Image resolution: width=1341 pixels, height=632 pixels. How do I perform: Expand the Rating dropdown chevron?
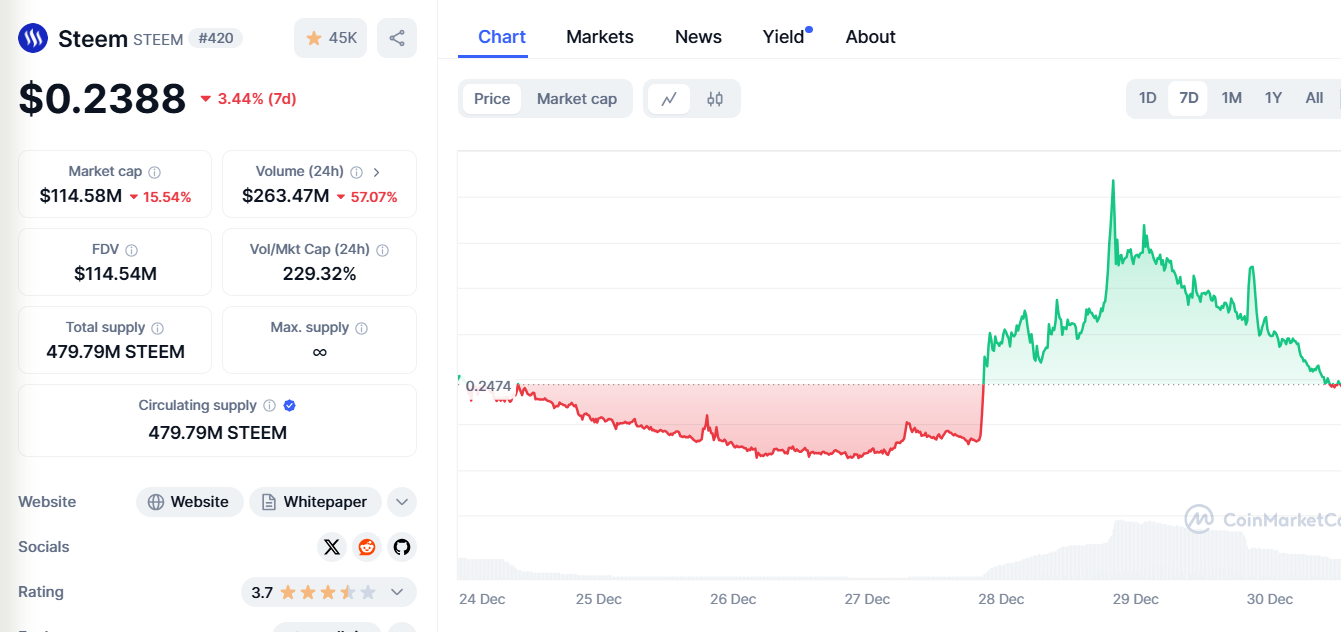pos(397,592)
